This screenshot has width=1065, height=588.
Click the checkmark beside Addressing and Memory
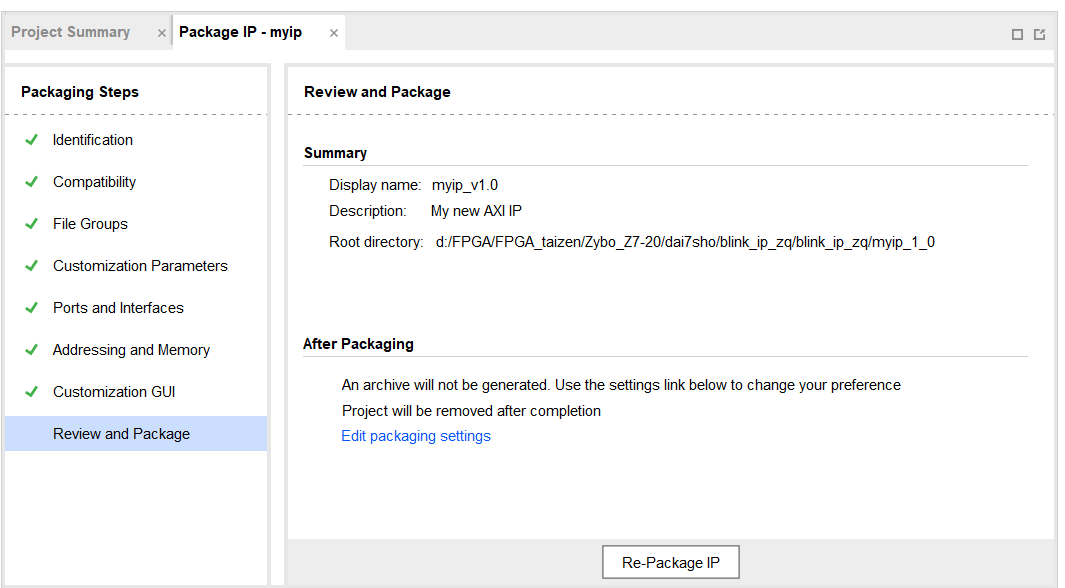click(31, 350)
